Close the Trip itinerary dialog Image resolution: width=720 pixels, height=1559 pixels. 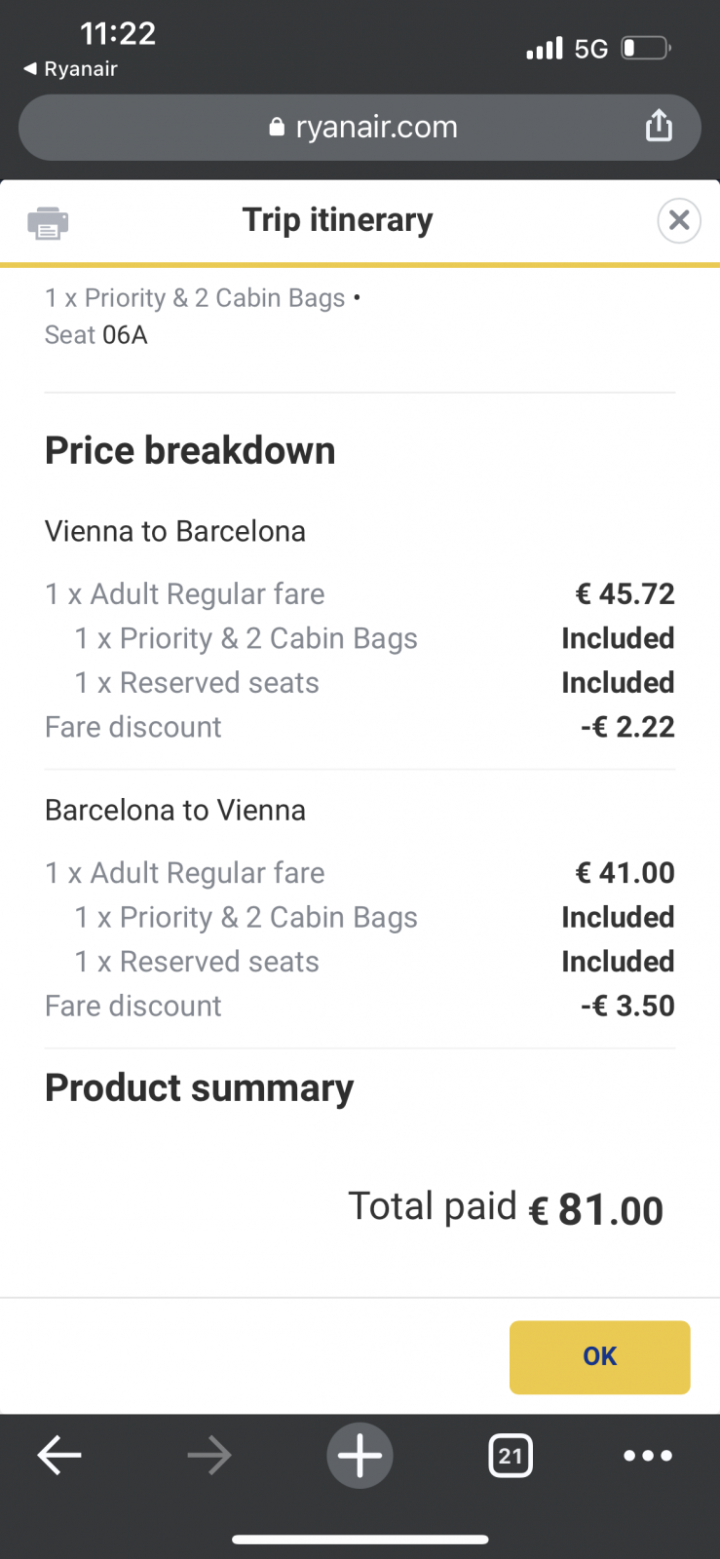pyautogui.click(x=678, y=220)
